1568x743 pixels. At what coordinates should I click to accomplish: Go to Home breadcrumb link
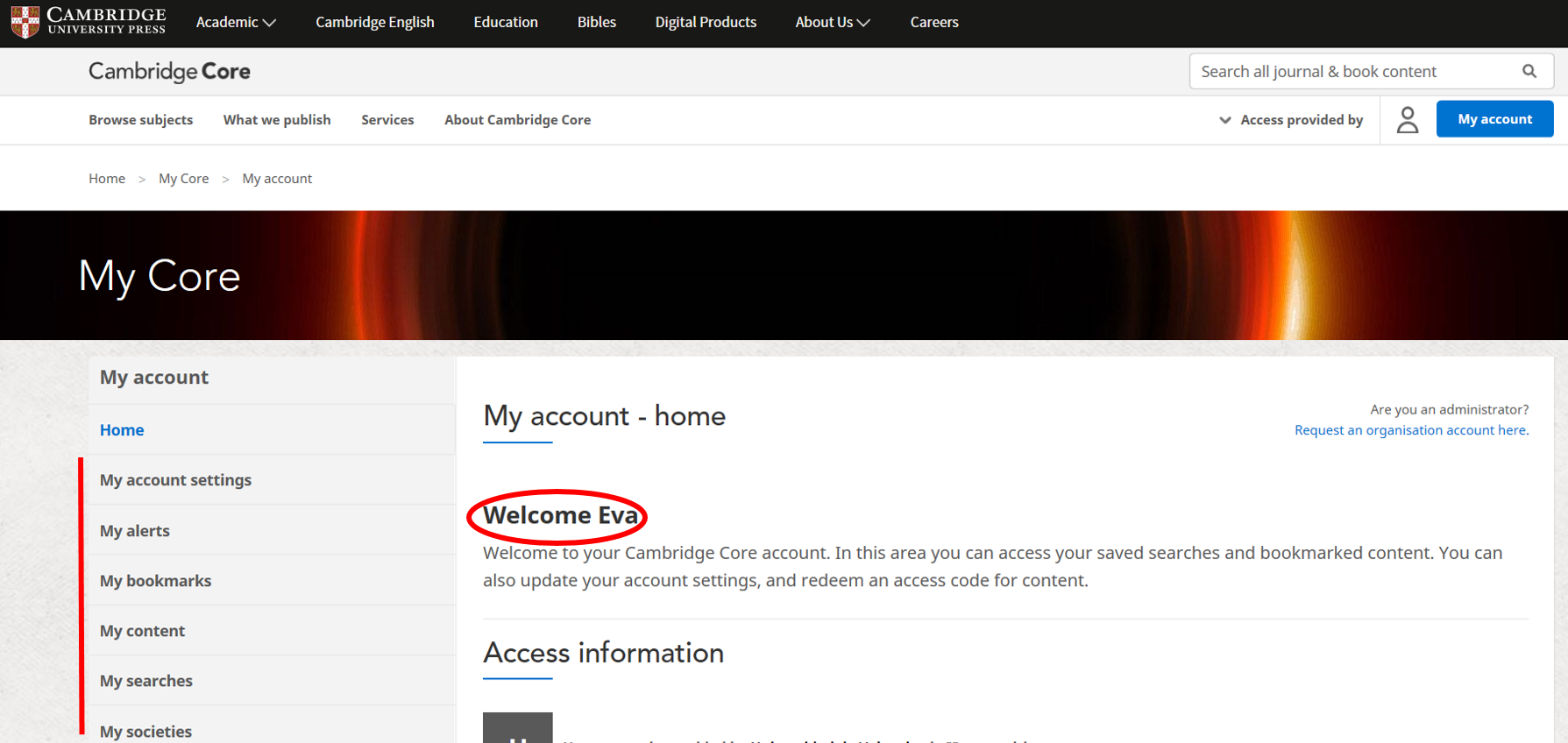pos(107,179)
